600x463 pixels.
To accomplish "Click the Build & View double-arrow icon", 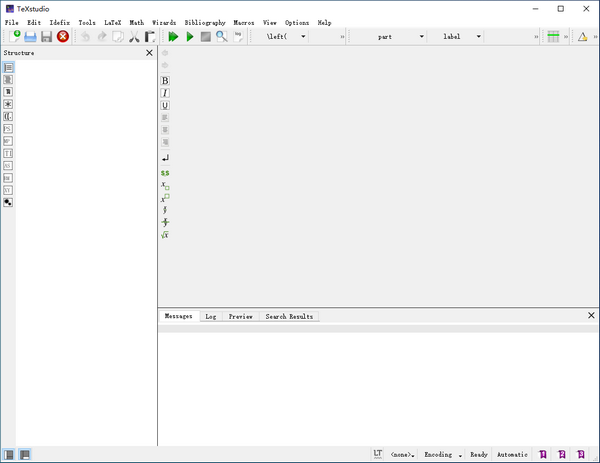I will pos(173,37).
